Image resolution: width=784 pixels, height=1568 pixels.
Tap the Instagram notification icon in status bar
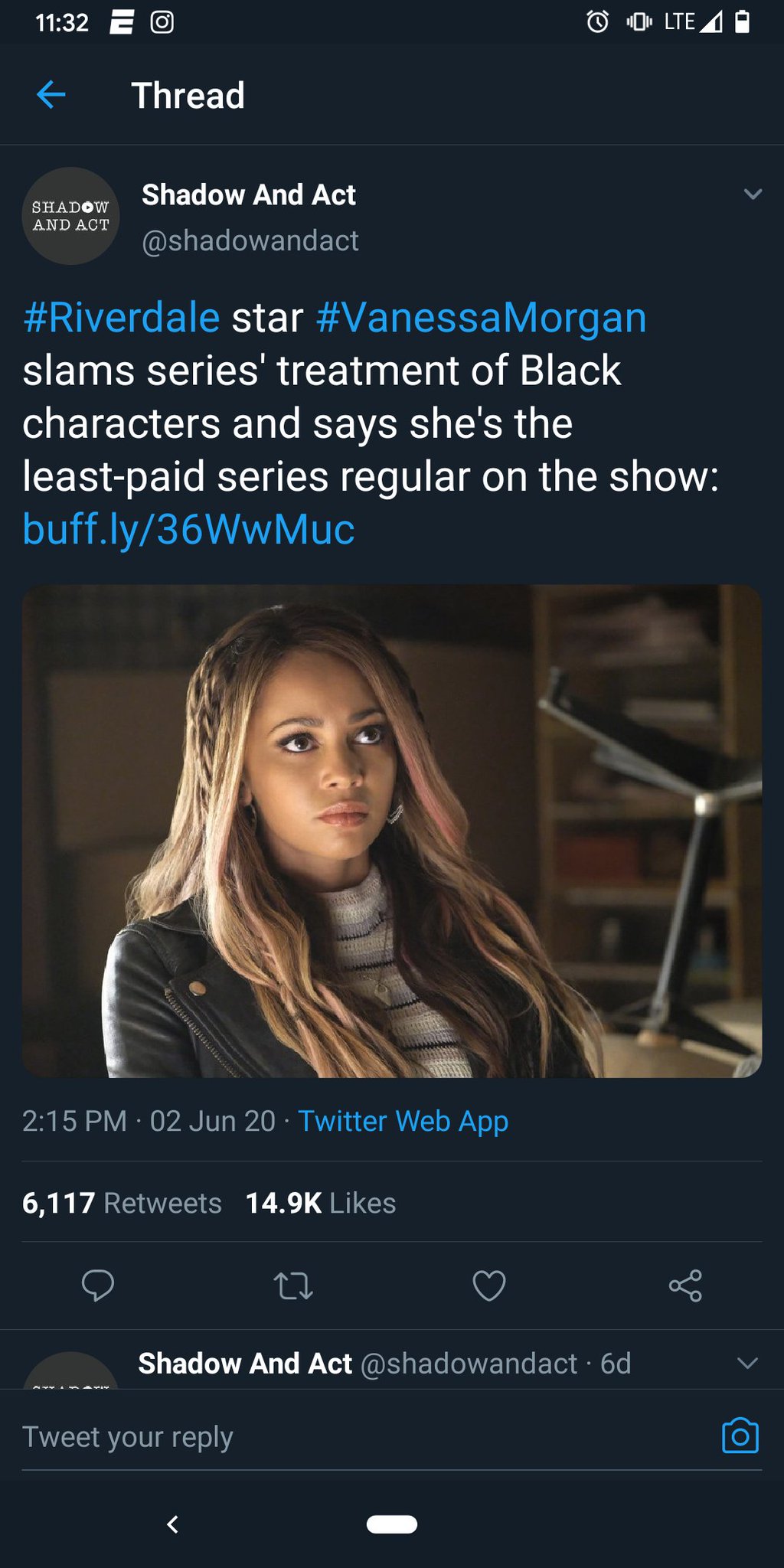(x=162, y=22)
